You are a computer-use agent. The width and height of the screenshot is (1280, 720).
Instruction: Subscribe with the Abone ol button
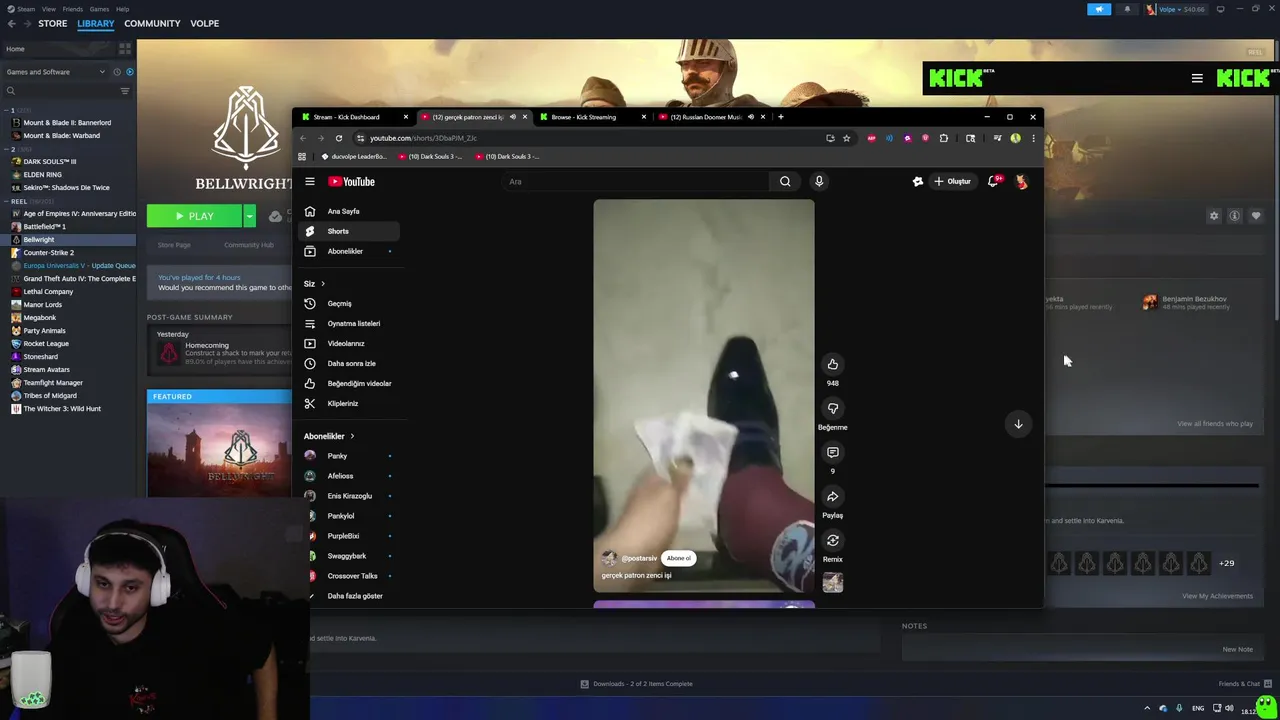click(679, 558)
